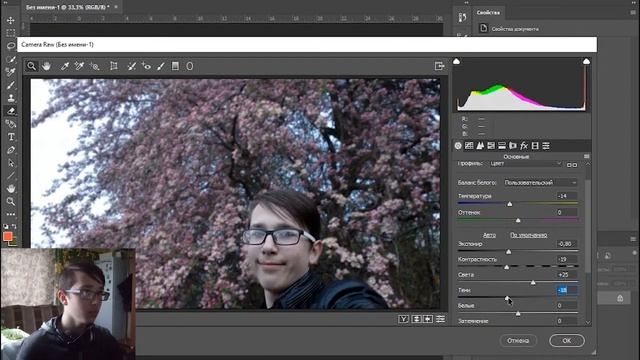Click the Авто link
The image size is (640, 360).
pyautogui.click(x=489, y=235)
